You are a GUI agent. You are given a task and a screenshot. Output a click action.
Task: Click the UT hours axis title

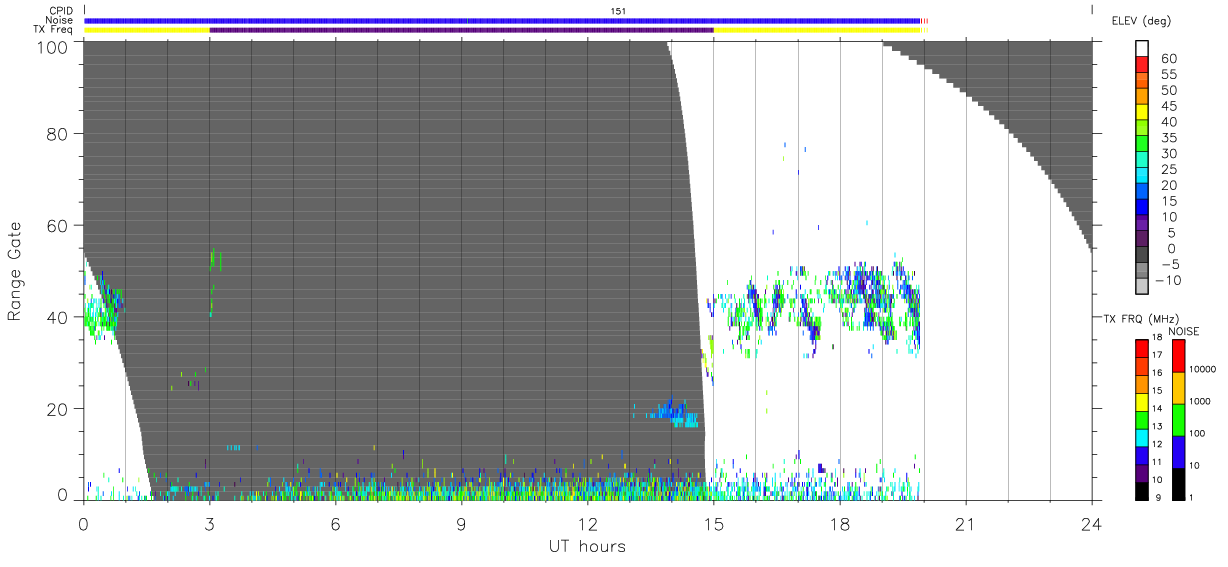(587, 546)
